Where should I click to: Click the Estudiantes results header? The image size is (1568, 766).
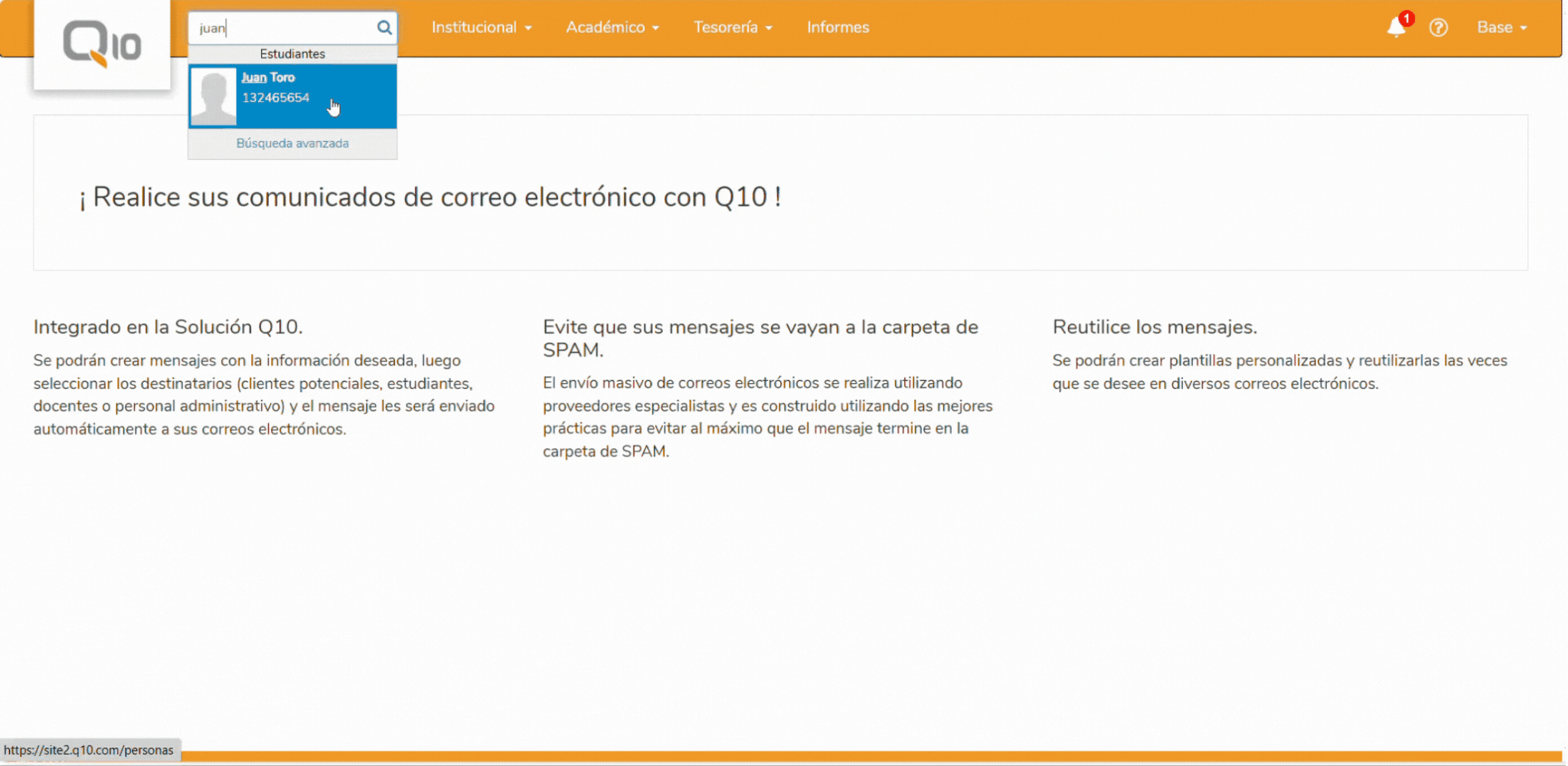[x=292, y=54]
